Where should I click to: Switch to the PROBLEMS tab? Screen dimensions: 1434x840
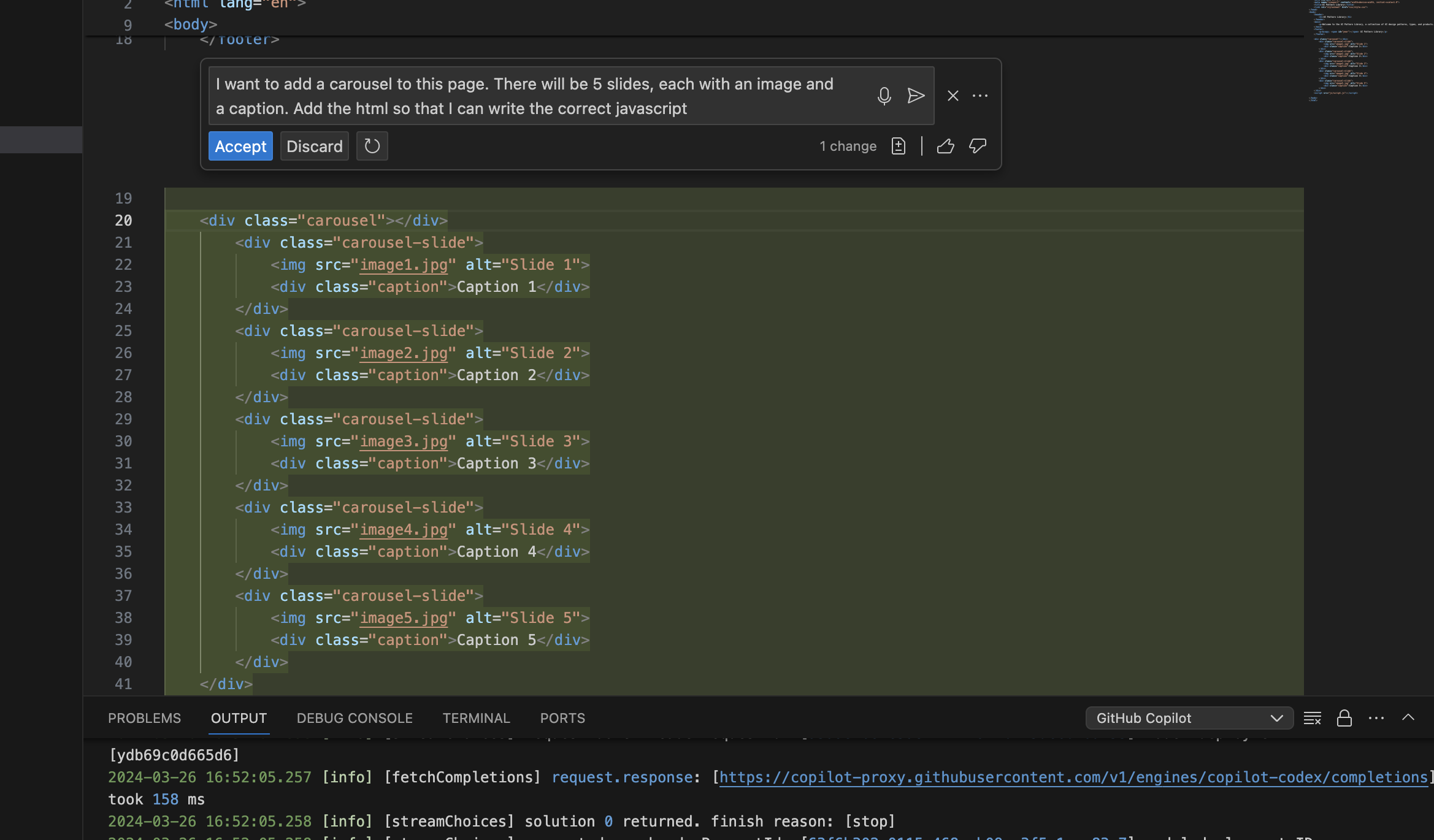tap(144, 718)
